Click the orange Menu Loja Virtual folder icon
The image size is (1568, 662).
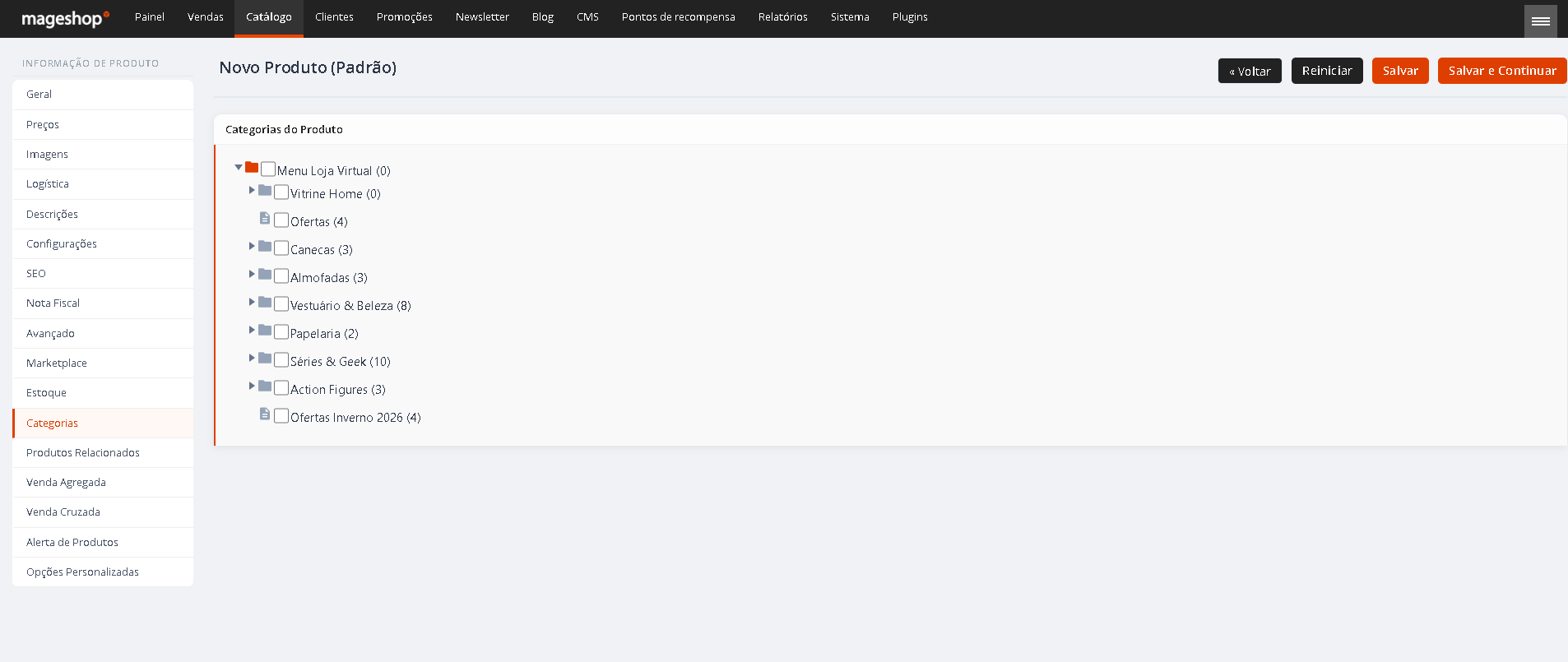[x=252, y=167]
